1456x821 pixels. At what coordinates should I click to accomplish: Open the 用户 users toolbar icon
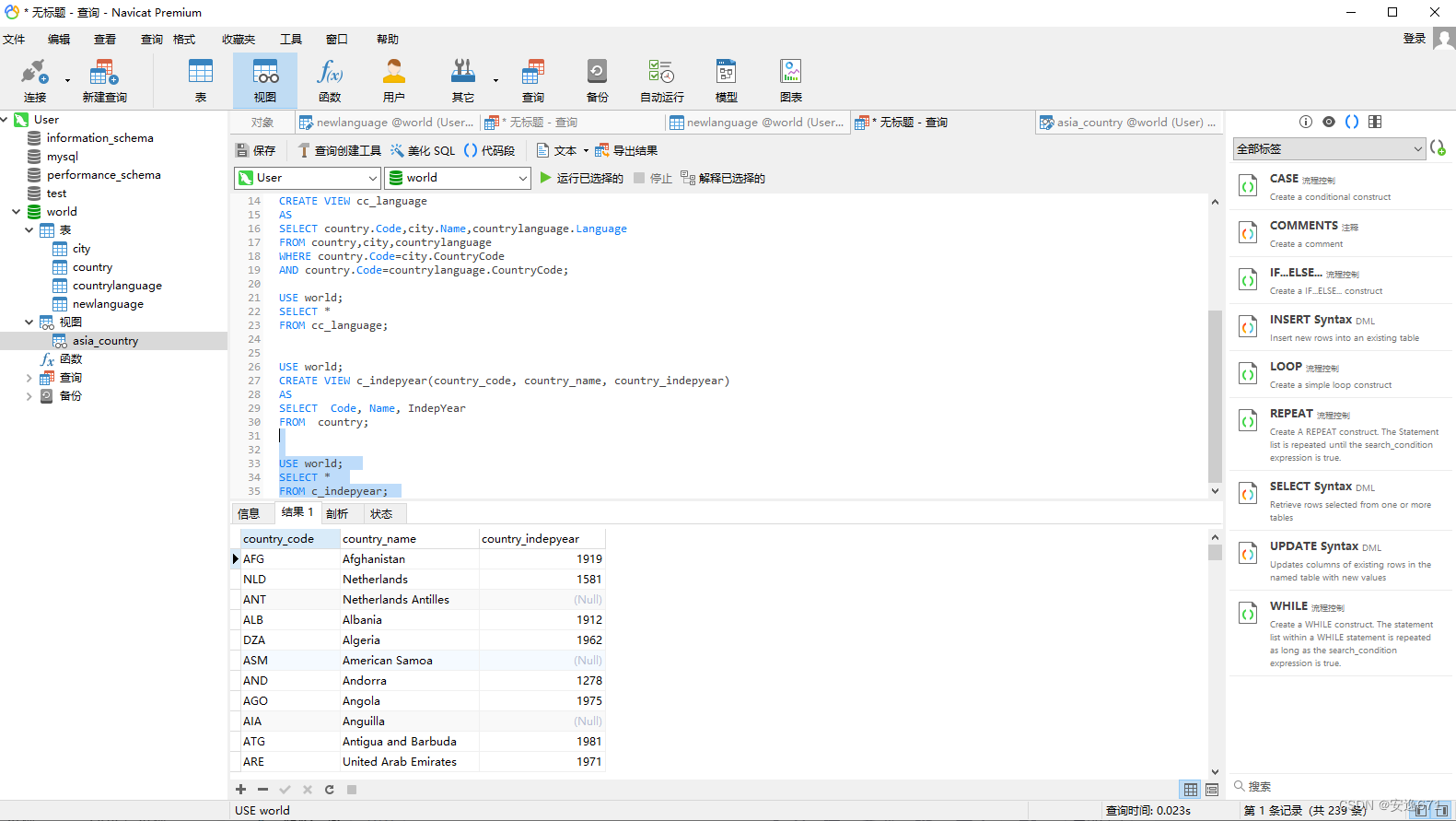(x=394, y=81)
